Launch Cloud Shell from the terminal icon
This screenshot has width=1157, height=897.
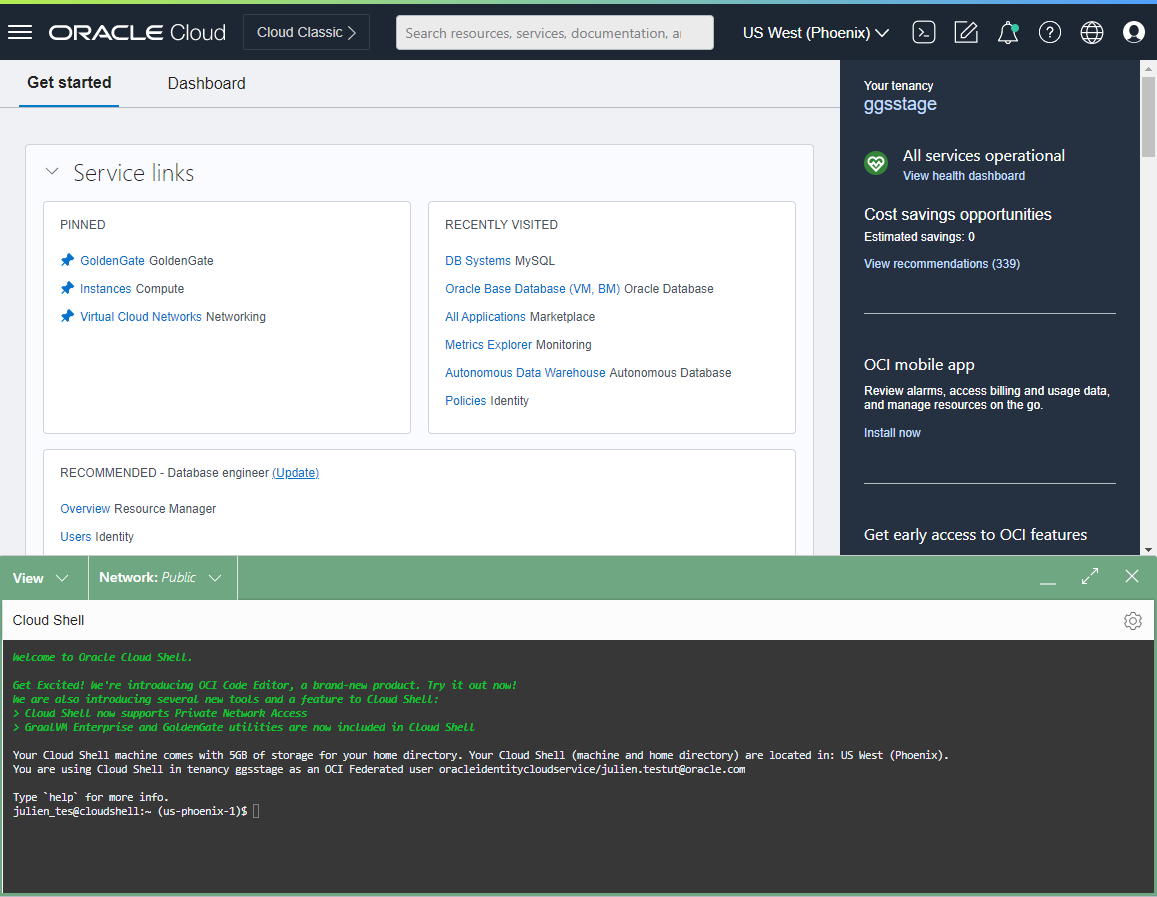pos(924,31)
